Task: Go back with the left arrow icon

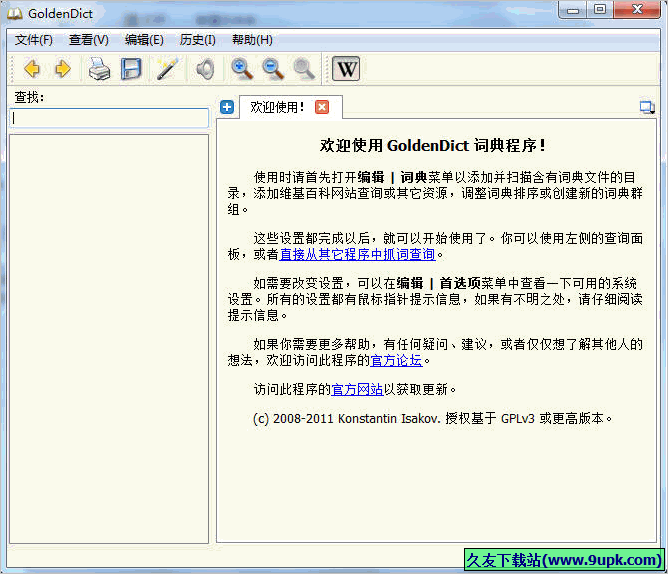Action: click(32, 69)
